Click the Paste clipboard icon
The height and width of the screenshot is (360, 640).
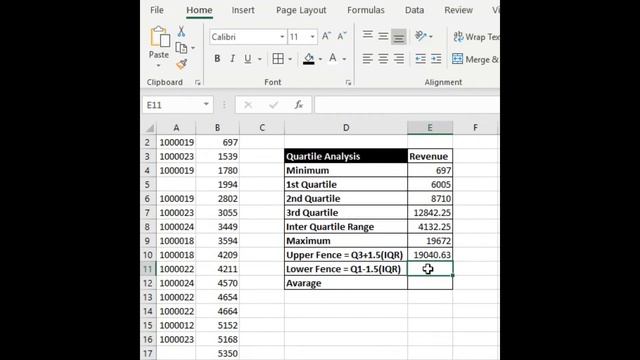point(160,37)
